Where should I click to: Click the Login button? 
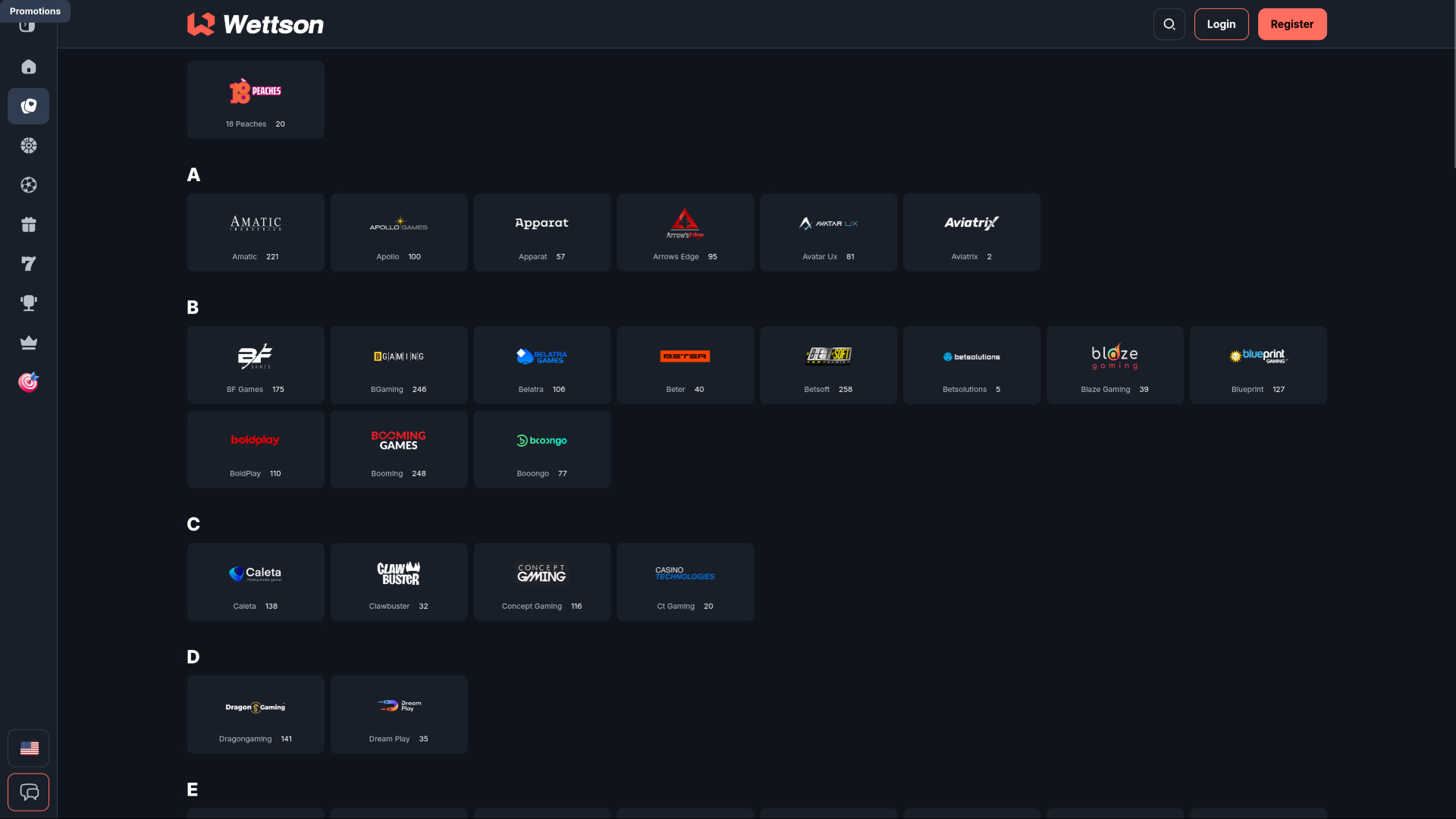(1221, 24)
